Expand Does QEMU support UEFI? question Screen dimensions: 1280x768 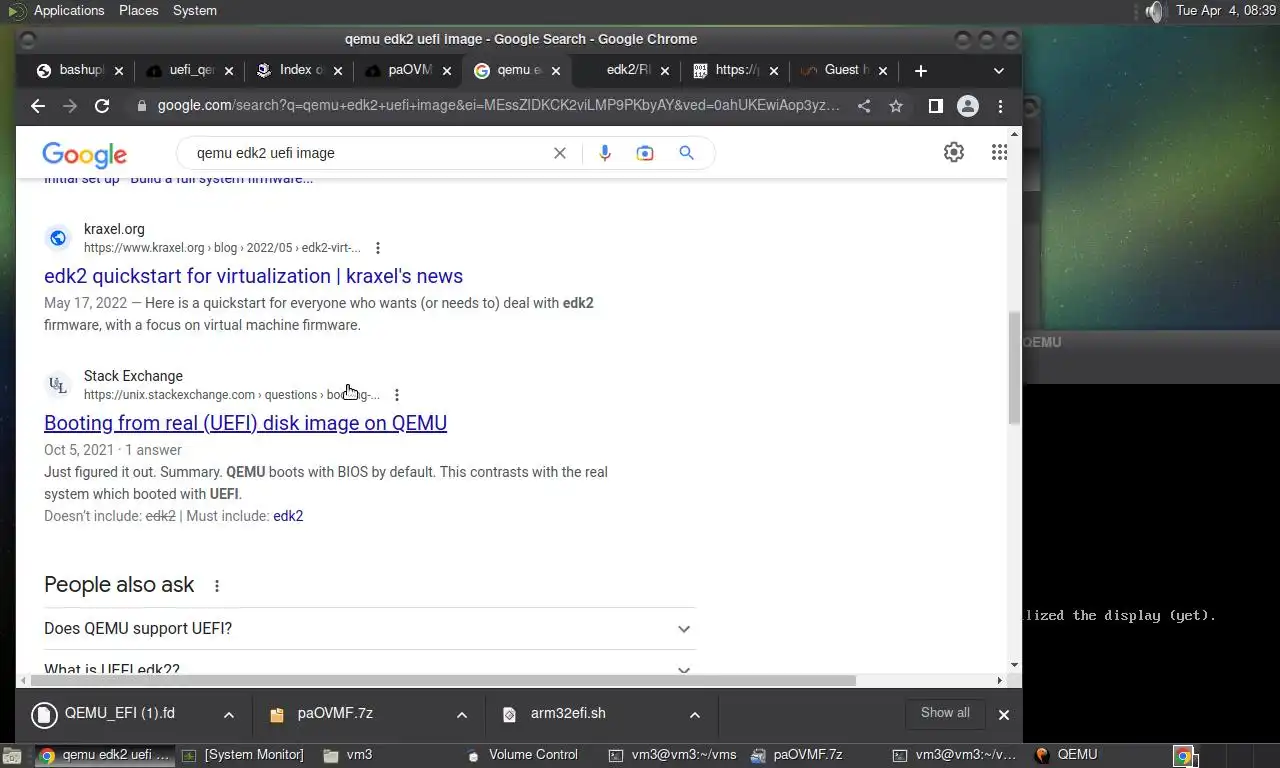(x=369, y=629)
